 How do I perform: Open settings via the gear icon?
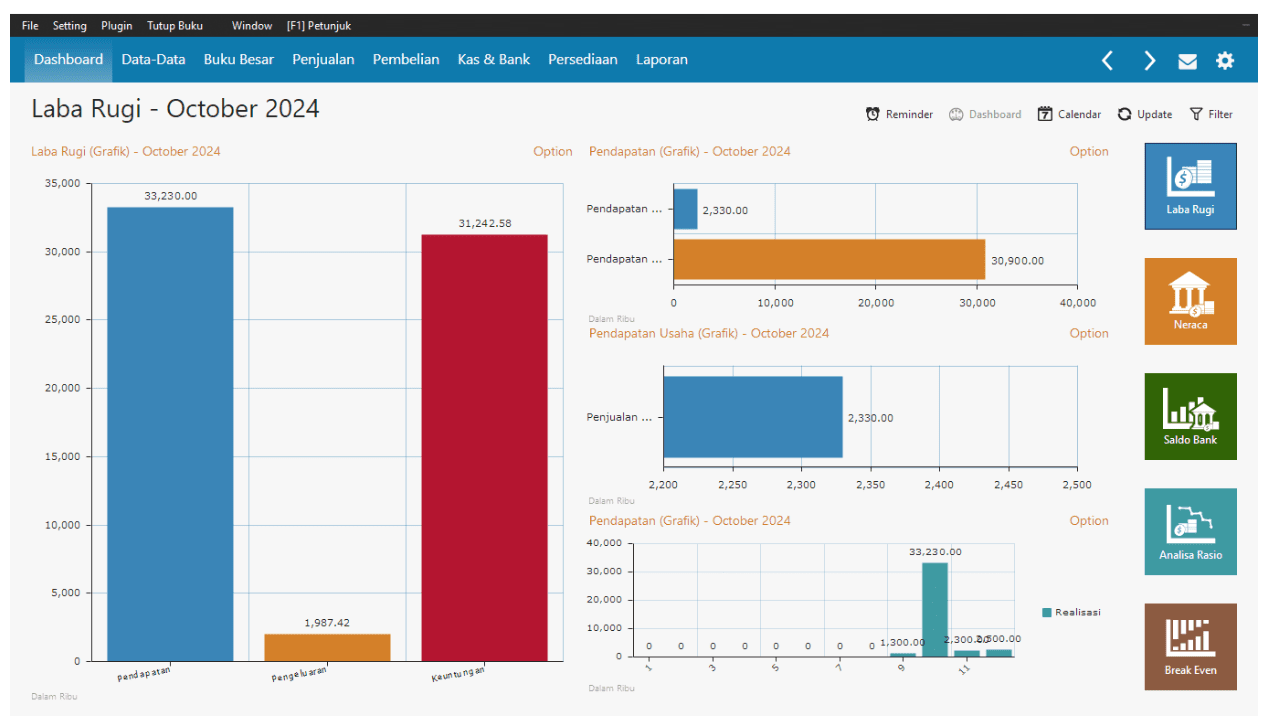click(1225, 61)
